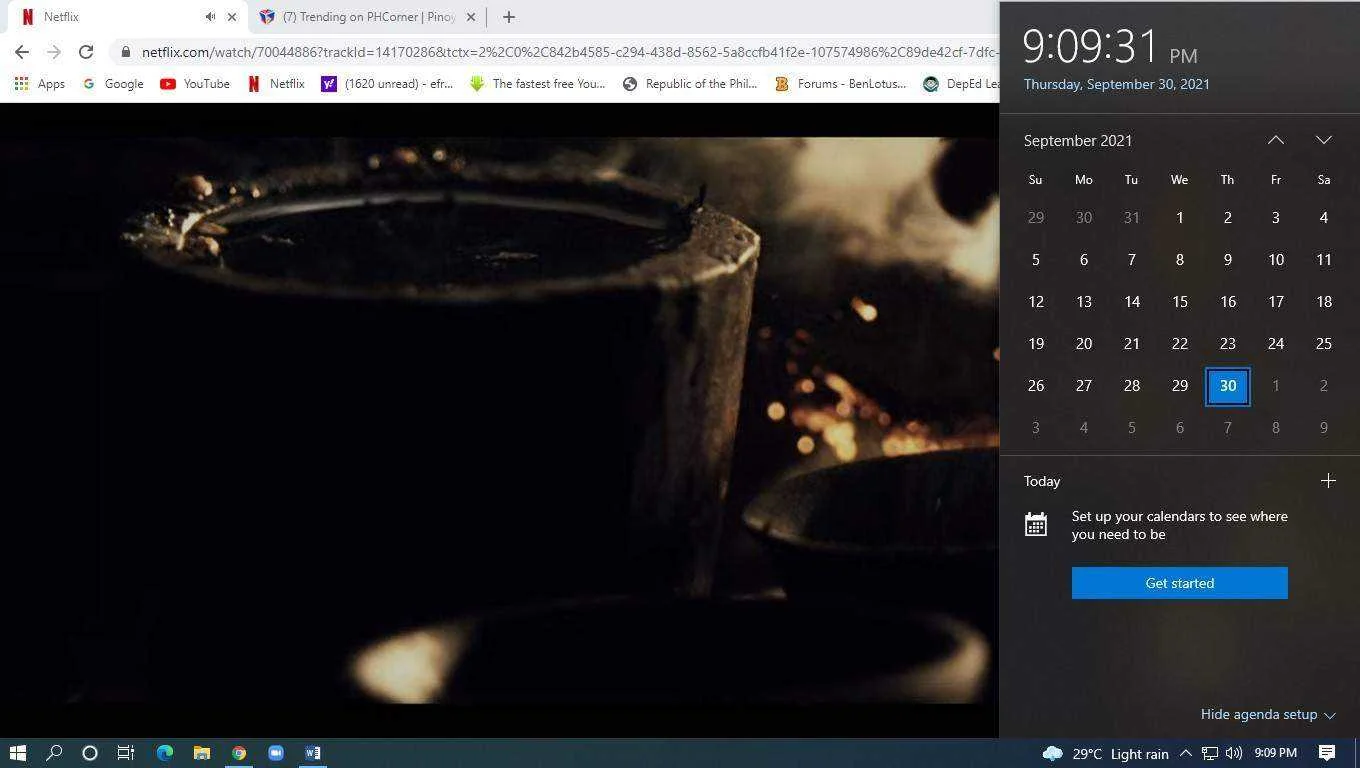Image resolution: width=1360 pixels, height=768 pixels.
Task: Open the Apps bookmarks shortcut
Action: coord(40,84)
